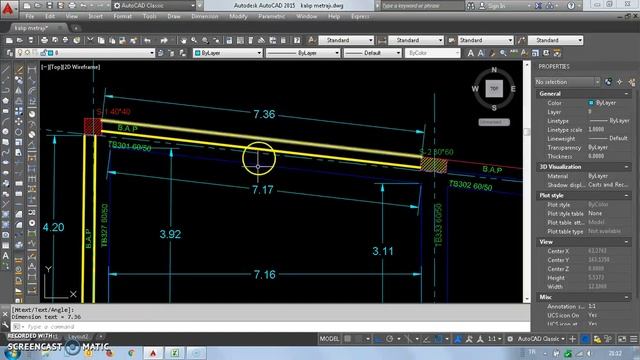Toggle Polar tracking in status bar

pyautogui.click(x=390, y=339)
